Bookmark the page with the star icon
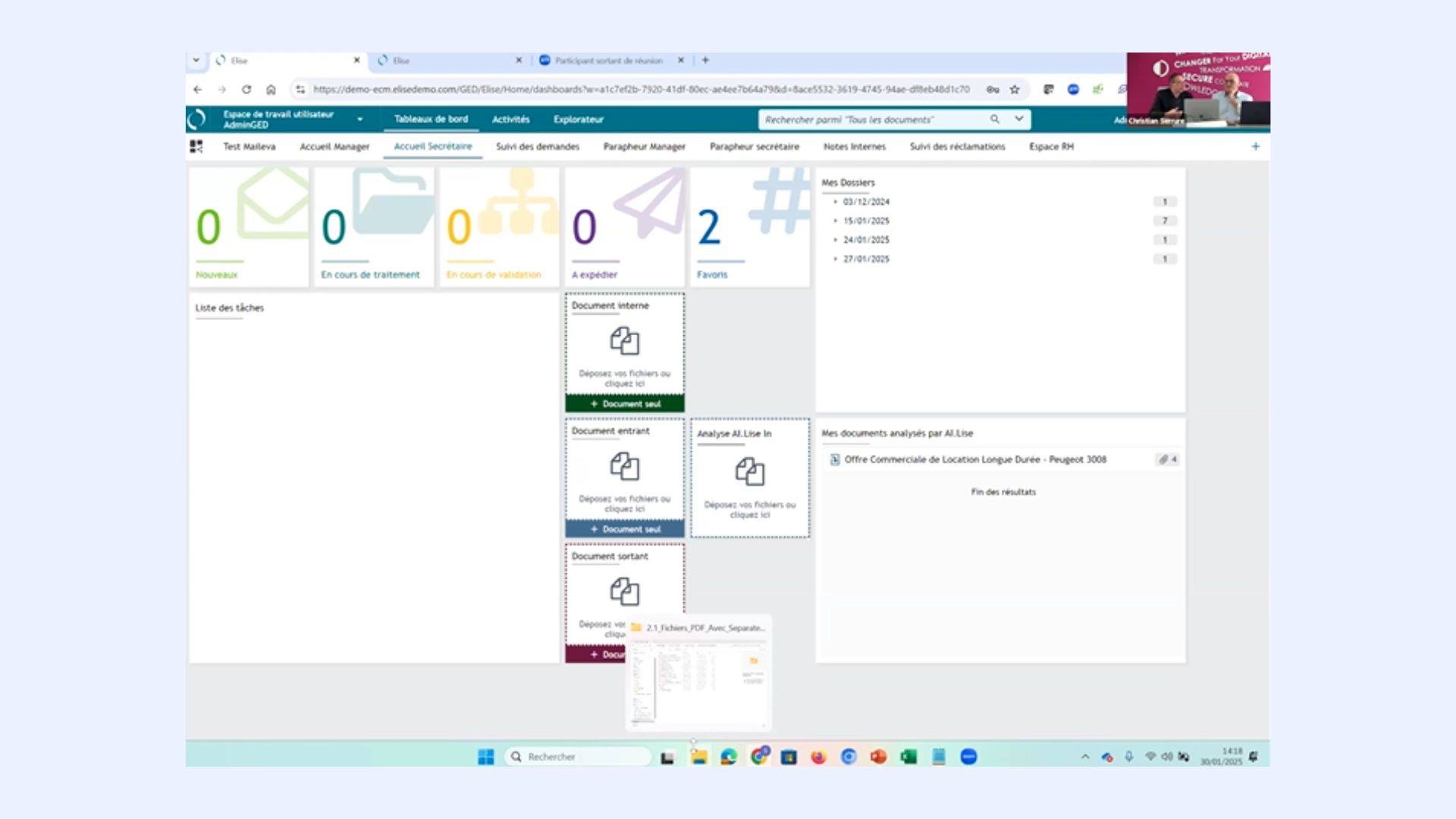Viewport: 1456px width, 819px height. pos(1015,89)
